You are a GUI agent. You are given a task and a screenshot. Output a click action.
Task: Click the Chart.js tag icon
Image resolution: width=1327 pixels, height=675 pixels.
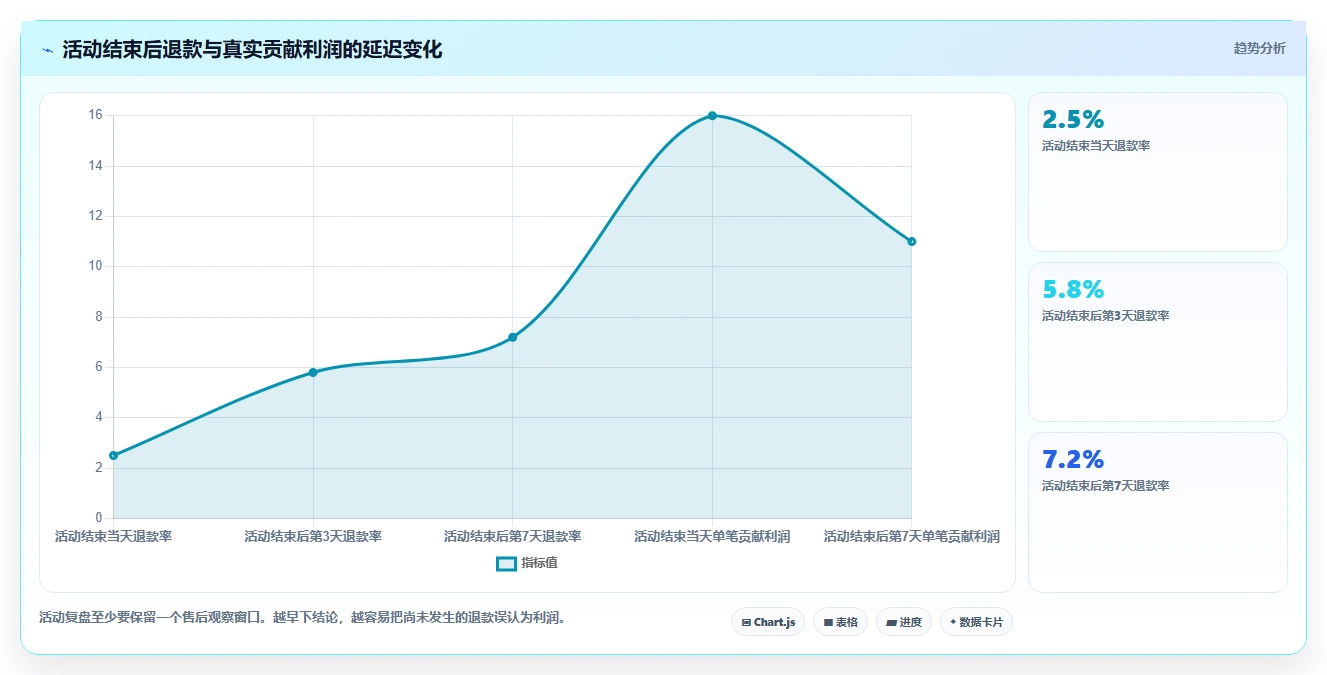(746, 622)
